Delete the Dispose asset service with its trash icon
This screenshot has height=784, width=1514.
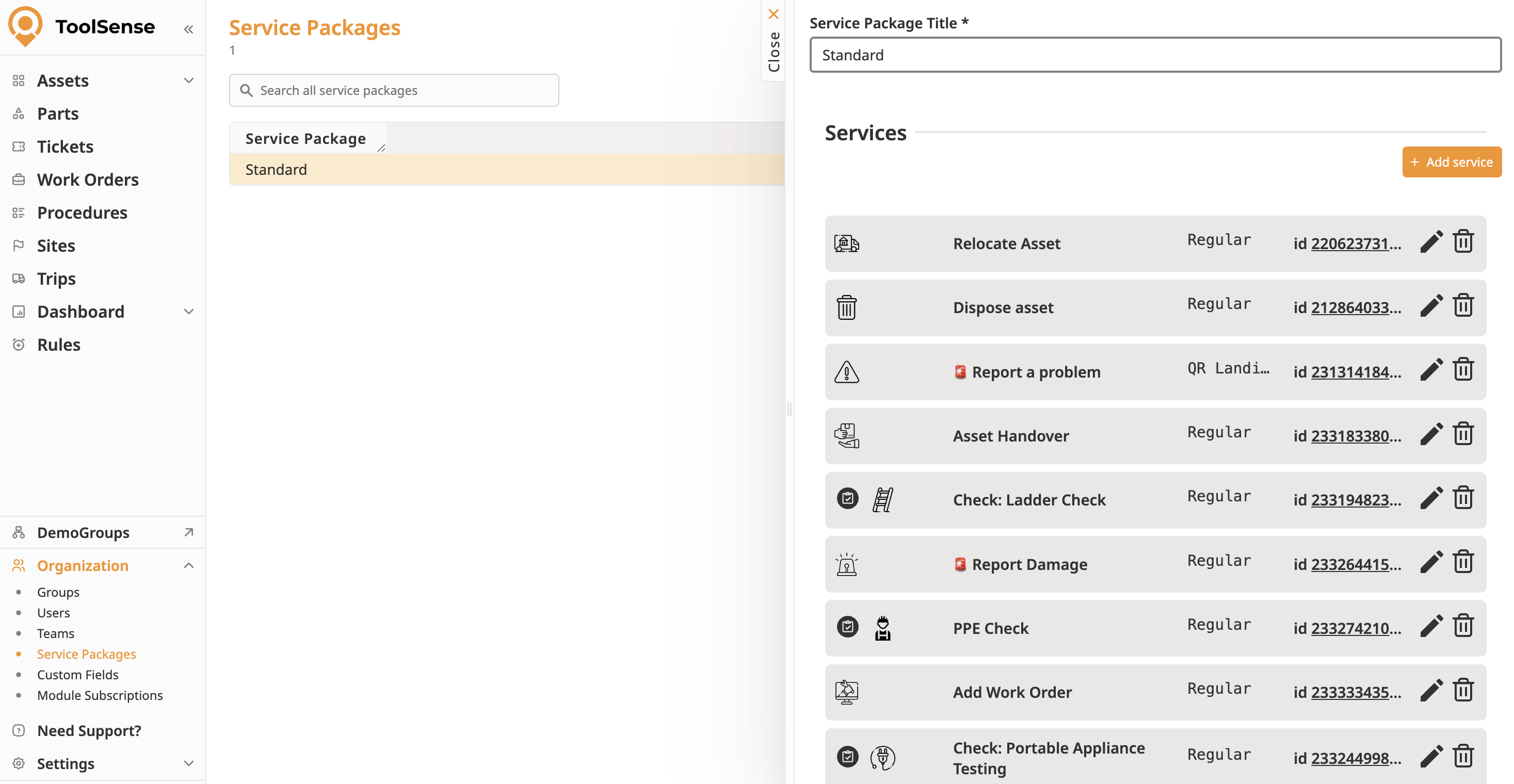click(x=1462, y=306)
